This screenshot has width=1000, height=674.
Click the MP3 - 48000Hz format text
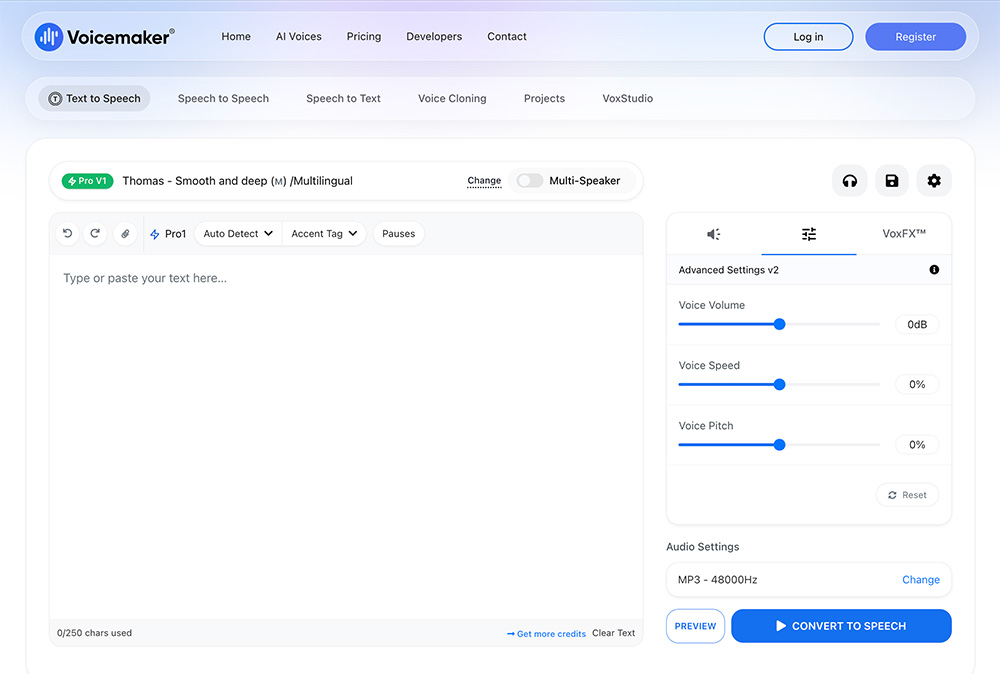(717, 580)
